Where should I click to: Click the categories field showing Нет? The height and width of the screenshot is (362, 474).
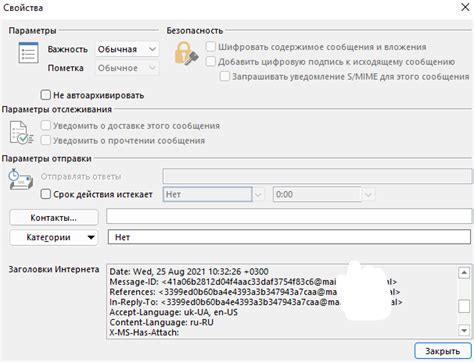click(289, 237)
